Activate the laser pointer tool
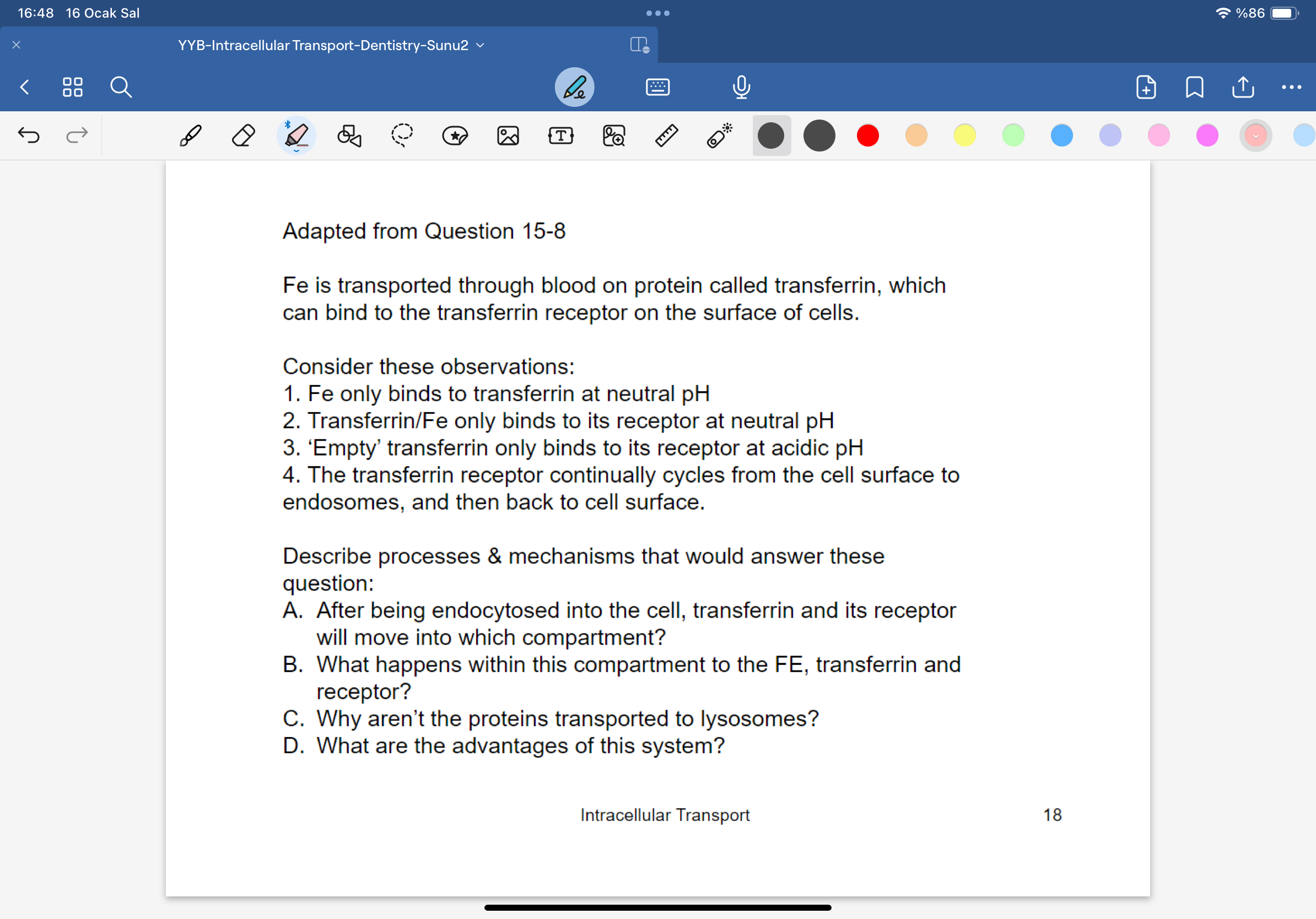 click(x=720, y=135)
